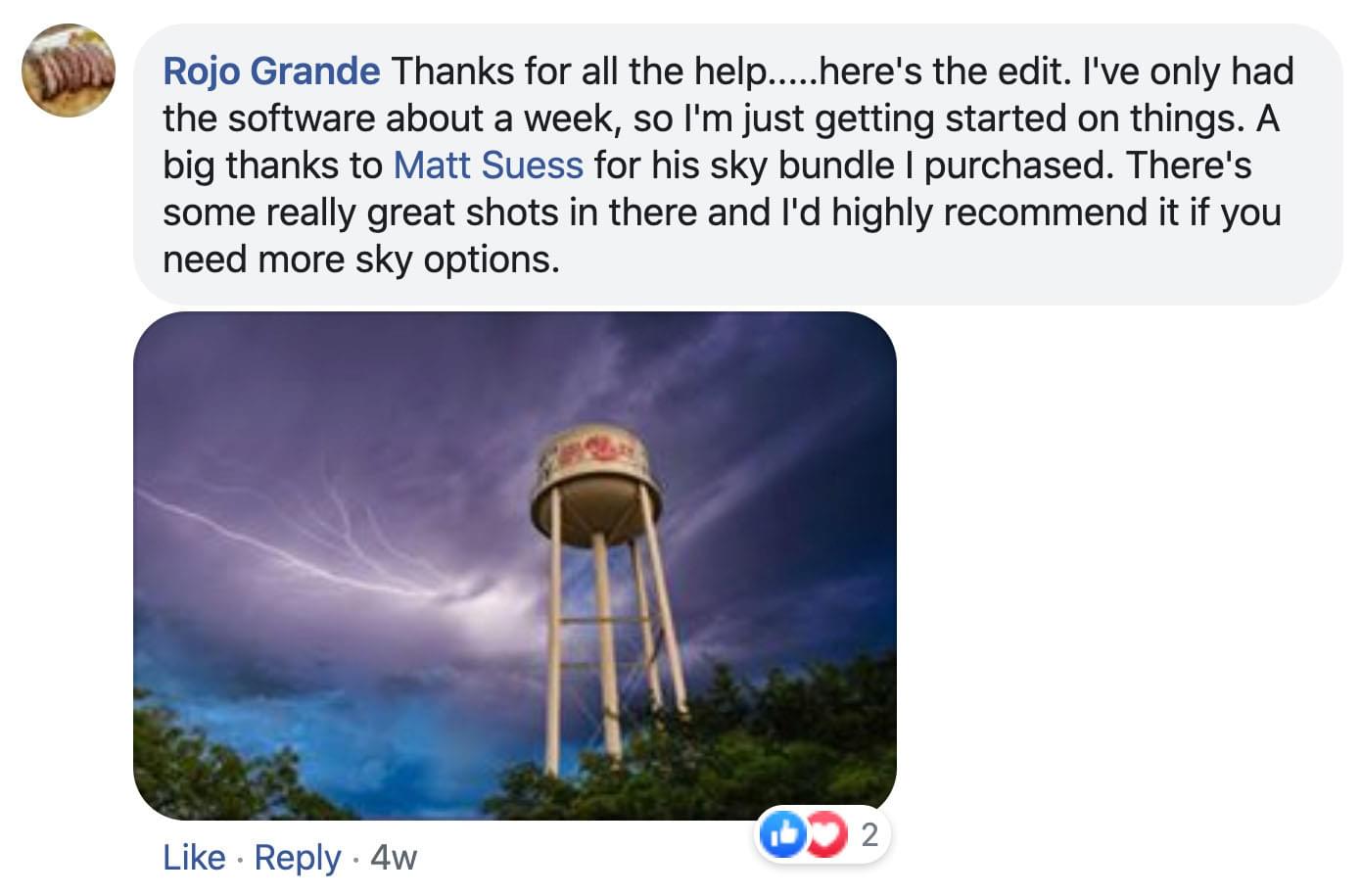Image resolution: width=1361 pixels, height=896 pixels.
Task: Open the tagged Matt Suess profile link
Action: click(488, 165)
